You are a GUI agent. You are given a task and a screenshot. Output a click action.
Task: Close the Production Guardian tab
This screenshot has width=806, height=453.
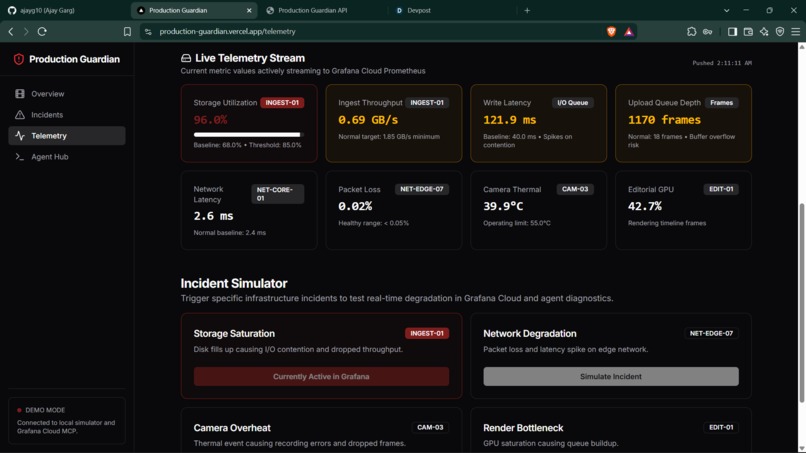point(249,10)
